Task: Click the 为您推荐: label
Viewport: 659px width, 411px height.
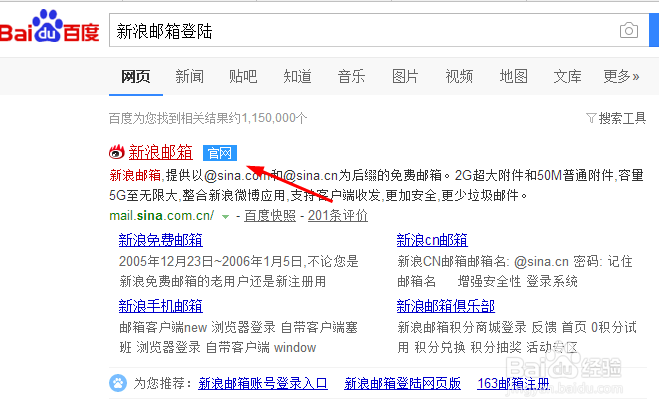Action: 163,383
